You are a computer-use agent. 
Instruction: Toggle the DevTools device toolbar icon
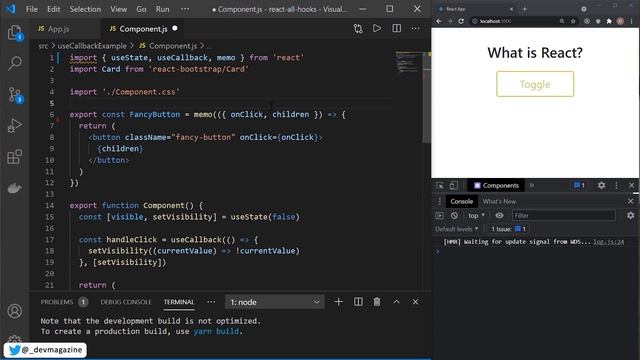pyautogui.click(x=453, y=185)
